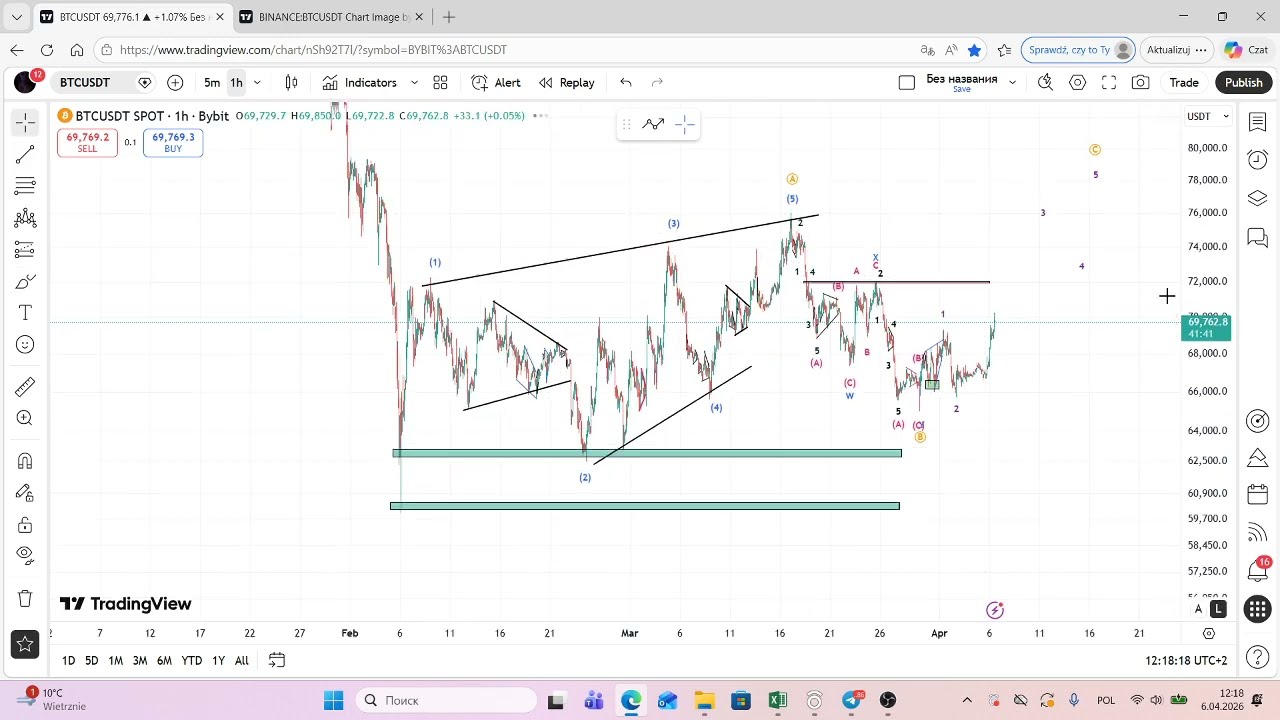This screenshot has height=720, width=1280.
Task: Open the Alerts panel clock icon
Action: point(1258,160)
